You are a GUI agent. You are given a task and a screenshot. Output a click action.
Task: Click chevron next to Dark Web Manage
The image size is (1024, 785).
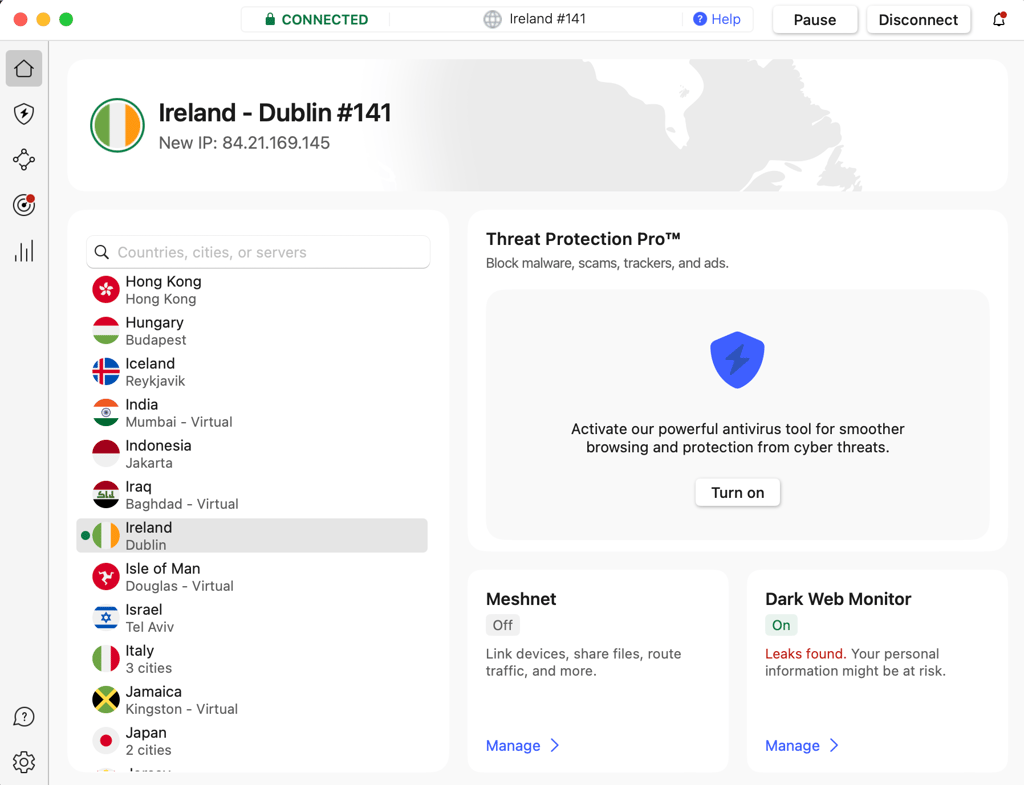pos(834,745)
